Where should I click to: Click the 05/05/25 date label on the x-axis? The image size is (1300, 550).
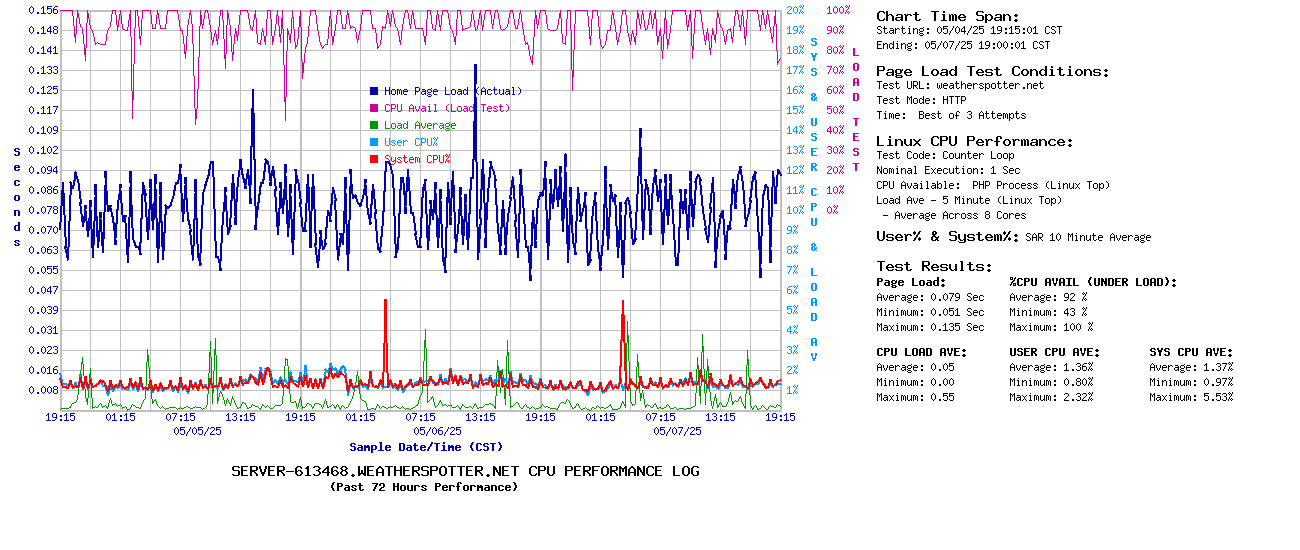[197, 431]
